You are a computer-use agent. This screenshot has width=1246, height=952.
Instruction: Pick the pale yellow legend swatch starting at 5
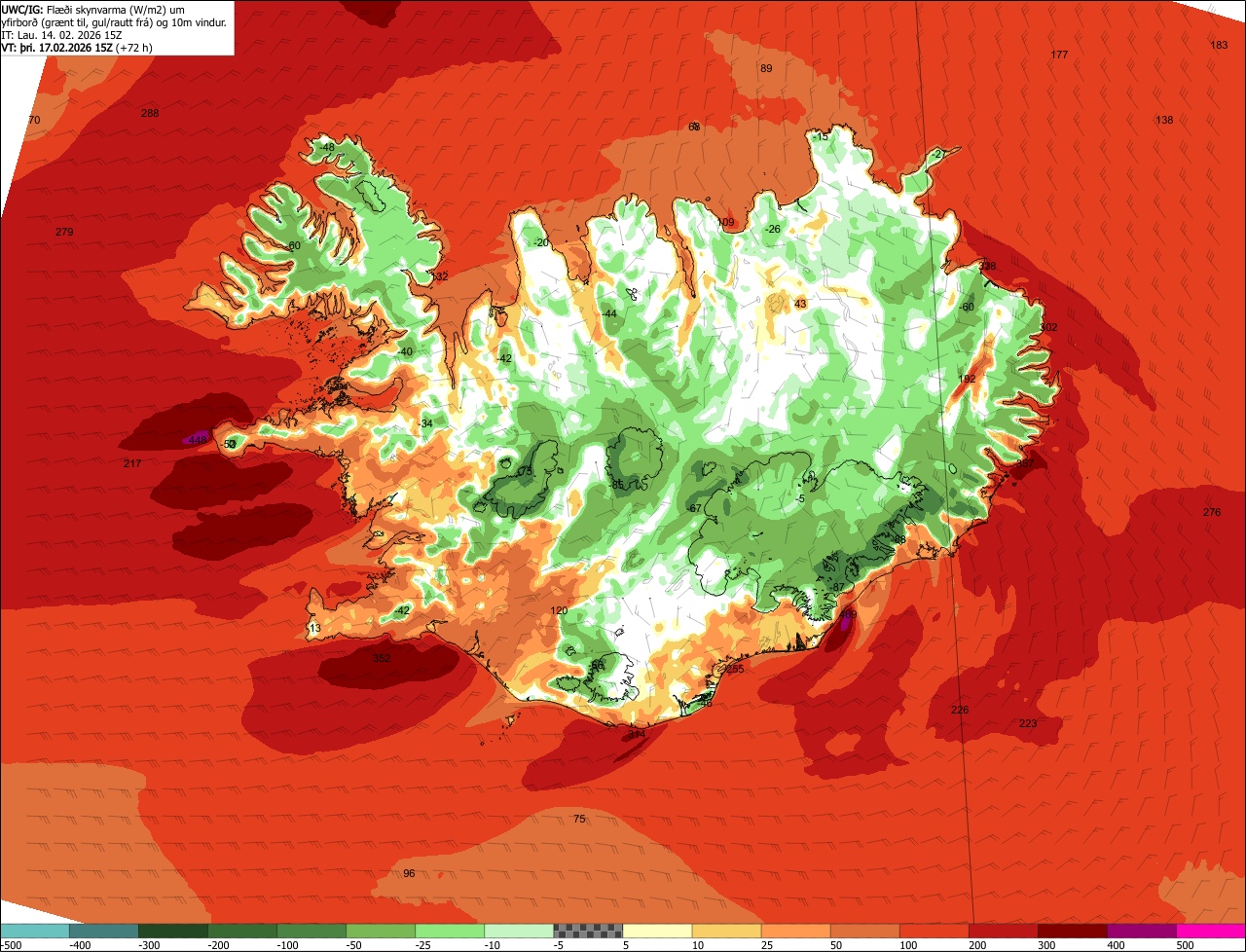pos(656,931)
